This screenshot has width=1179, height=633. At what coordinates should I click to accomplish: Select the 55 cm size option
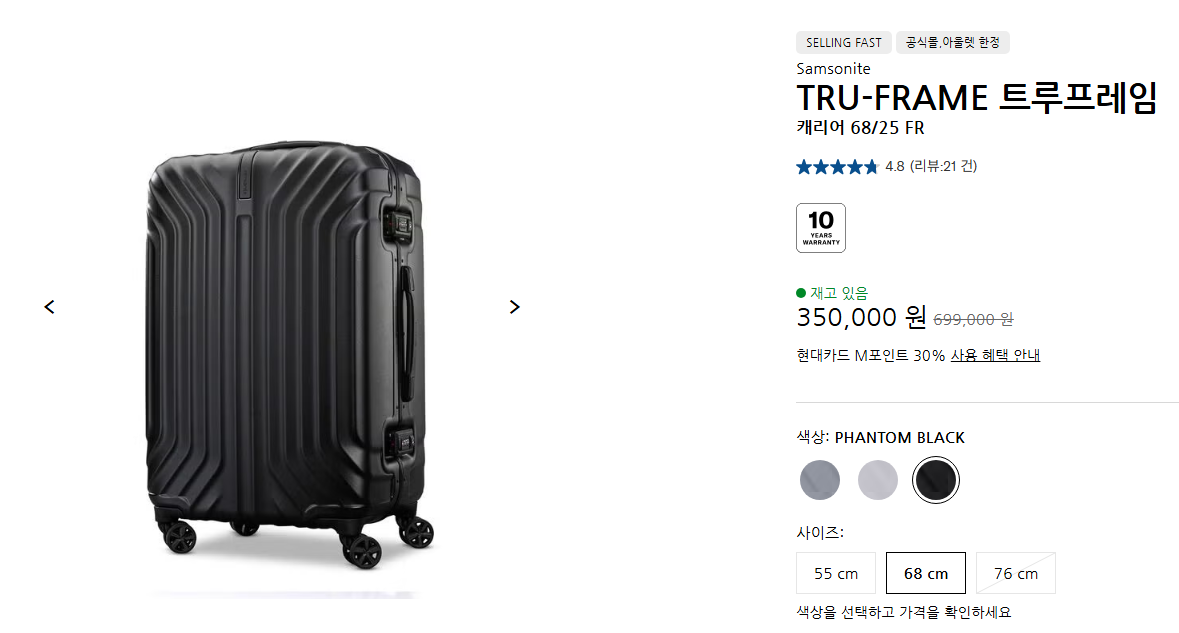tap(835, 573)
